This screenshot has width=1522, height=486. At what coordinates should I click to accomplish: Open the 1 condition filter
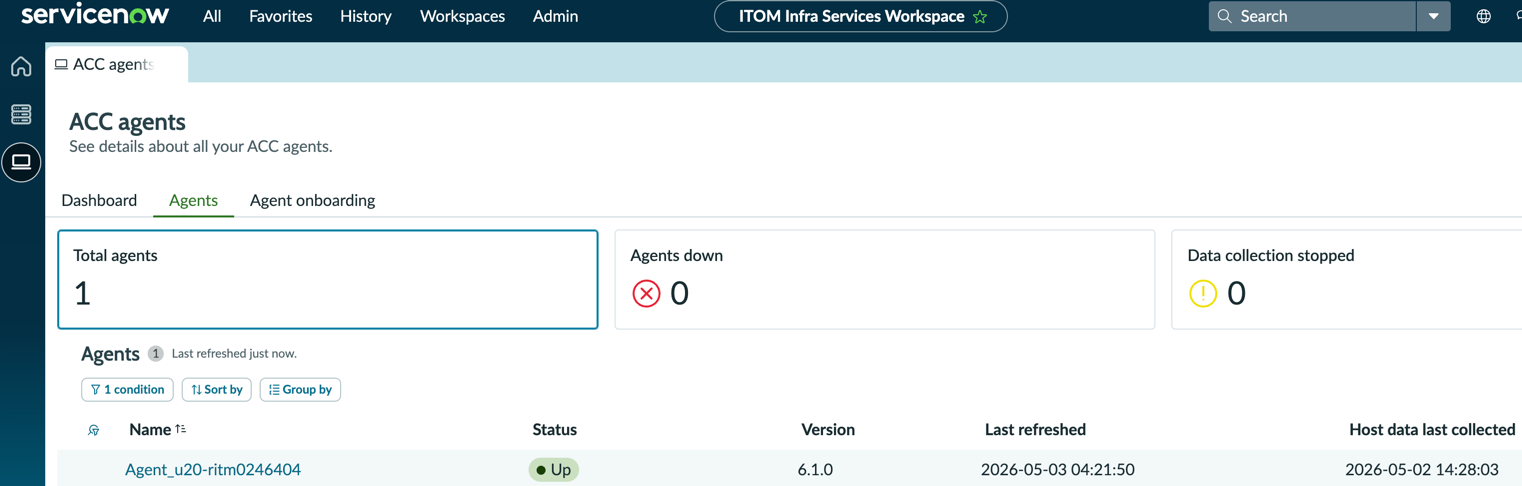tap(127, 389)
